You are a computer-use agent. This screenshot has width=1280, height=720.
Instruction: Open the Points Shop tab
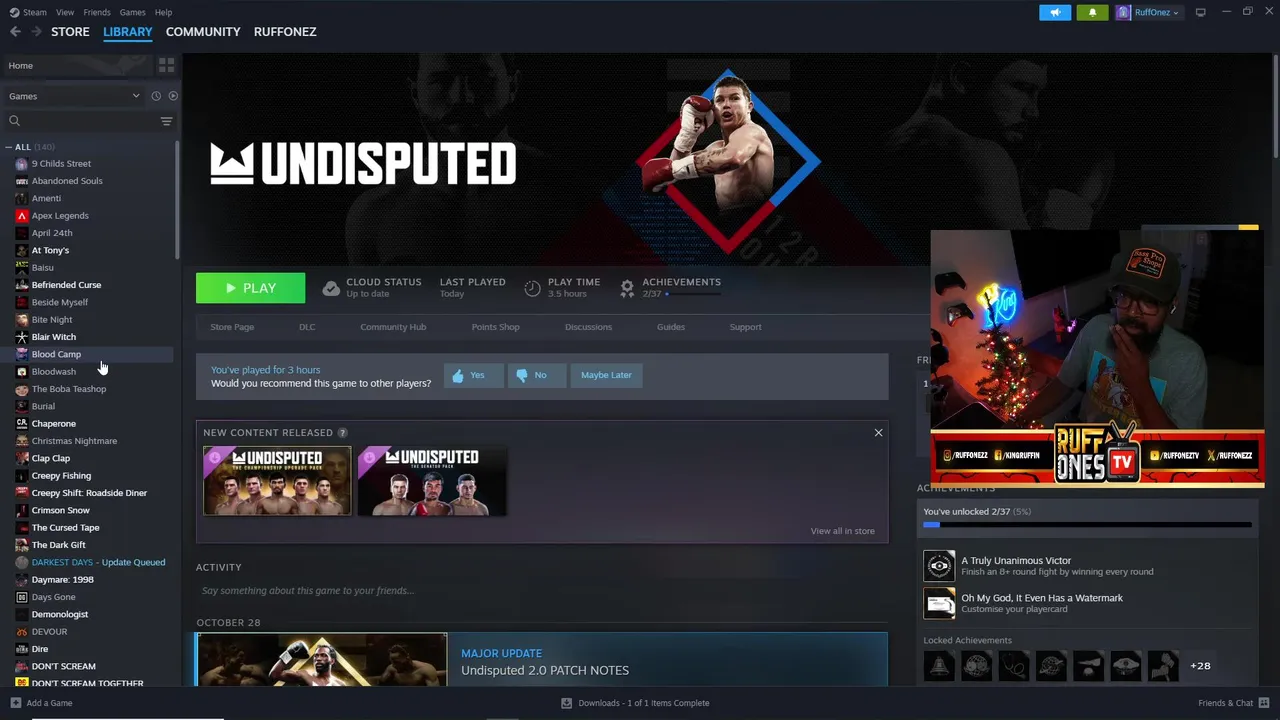point(496,327)
